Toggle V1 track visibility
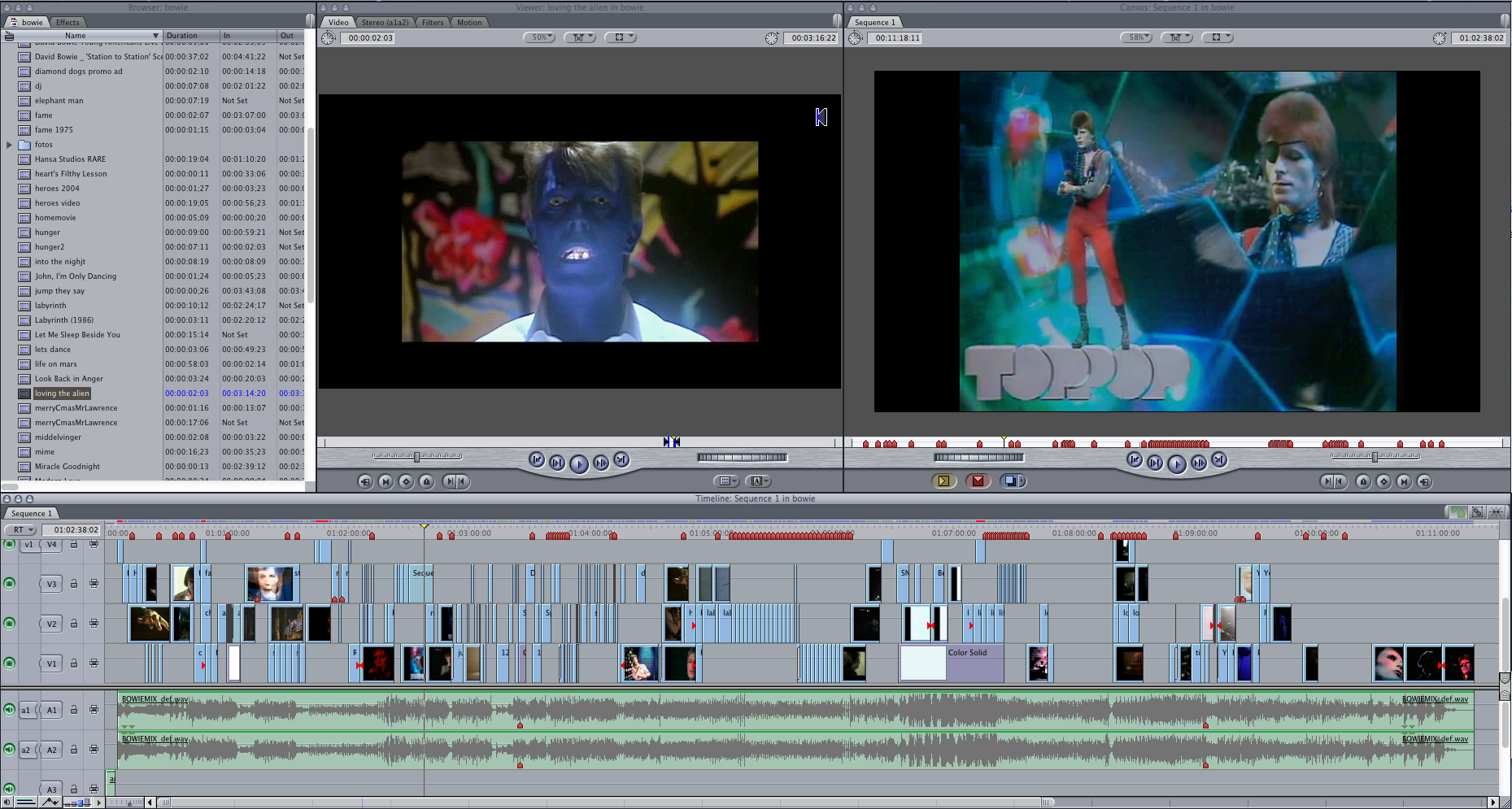 [10, 663]
